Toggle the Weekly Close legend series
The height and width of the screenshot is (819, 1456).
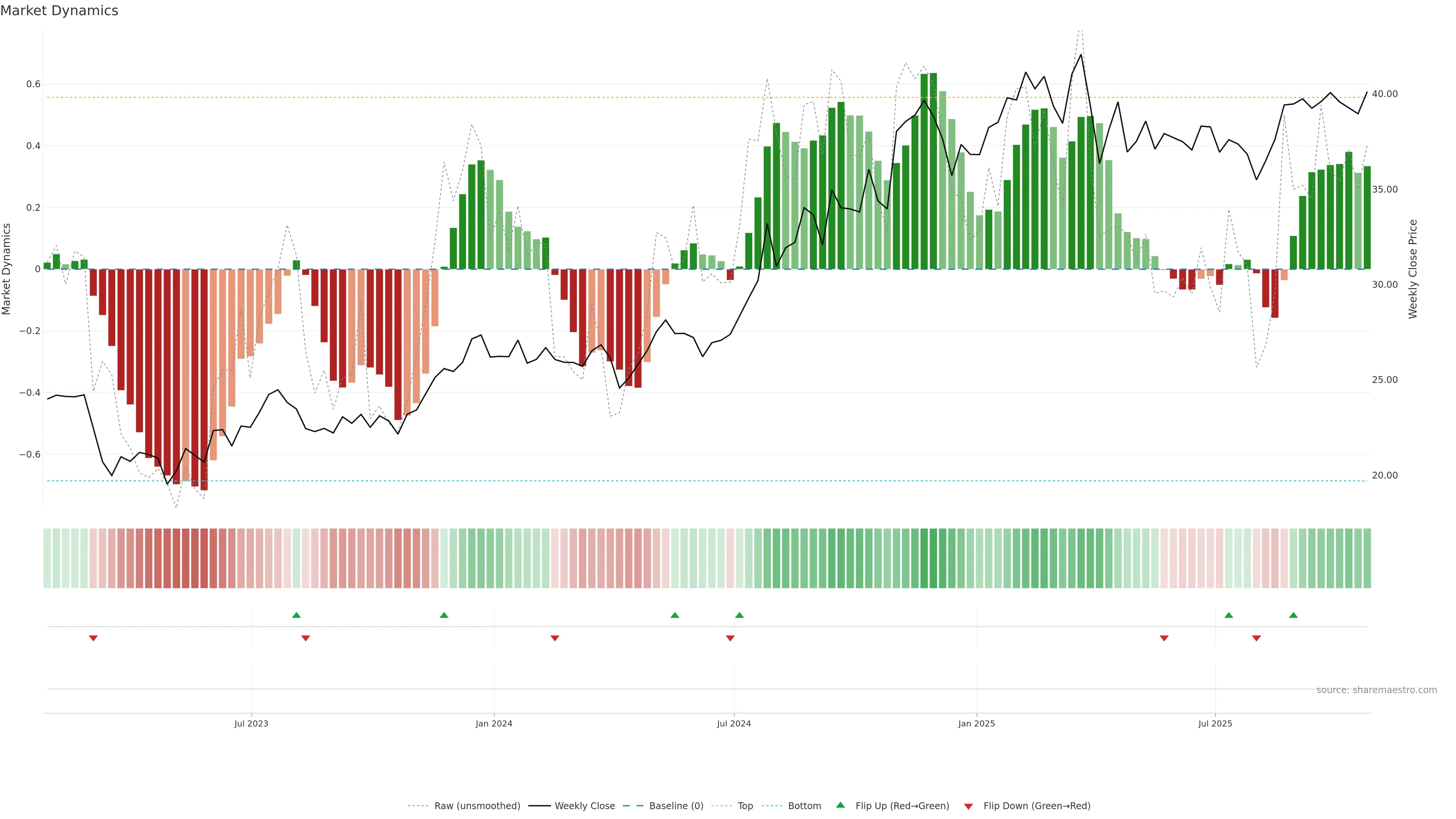(x=584, y=806)
